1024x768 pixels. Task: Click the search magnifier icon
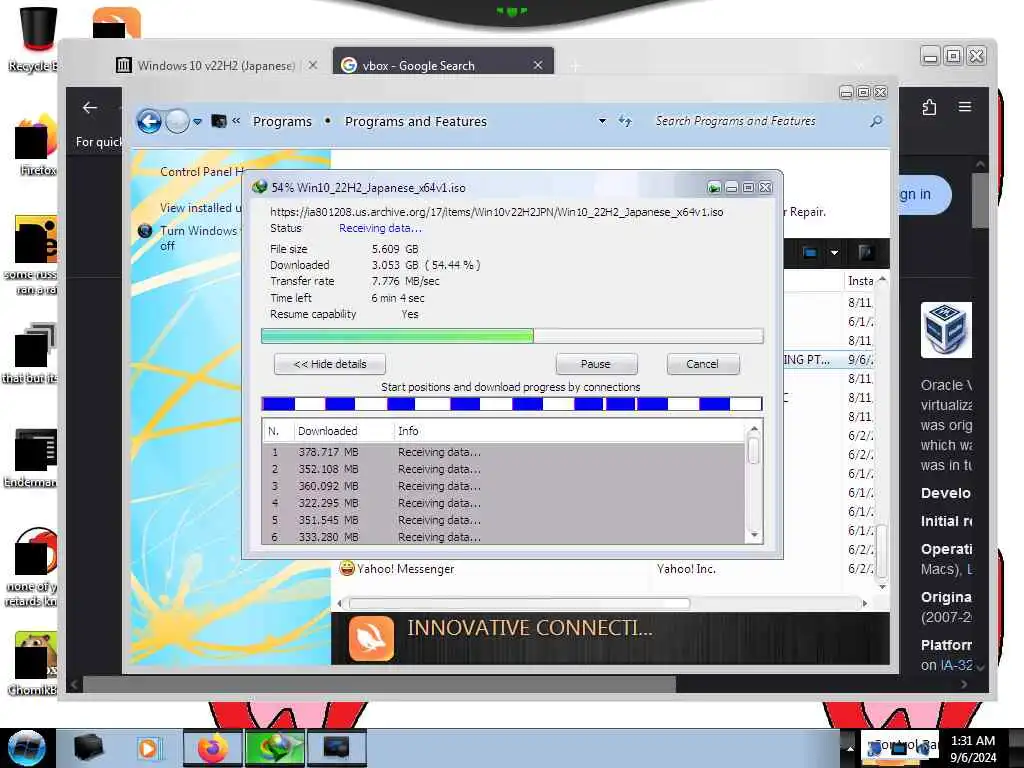click(876, 121)
